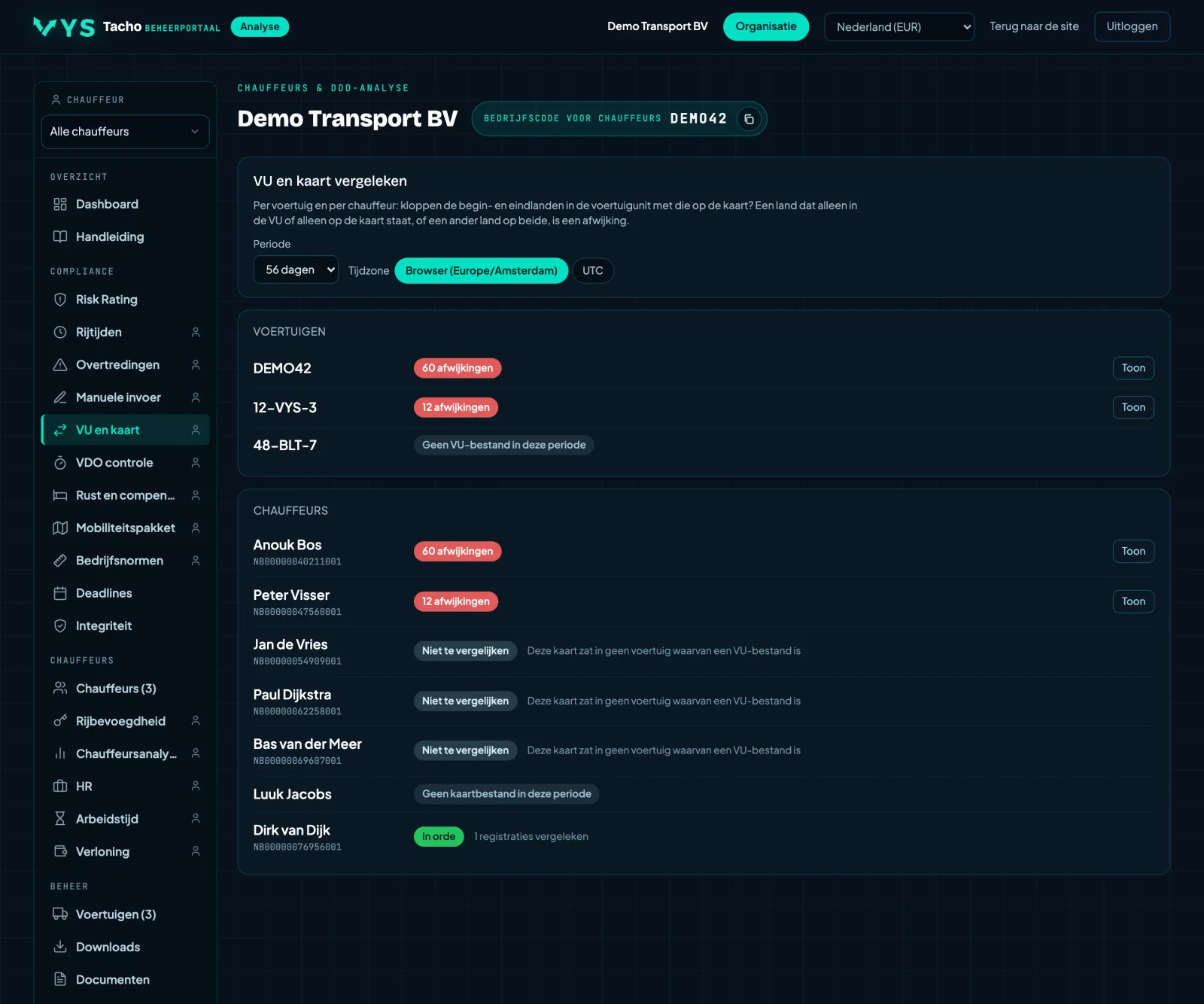Go to Risk Rating page
The width and height of the screenshot is (1204, 1004).
tap(125, 300)
